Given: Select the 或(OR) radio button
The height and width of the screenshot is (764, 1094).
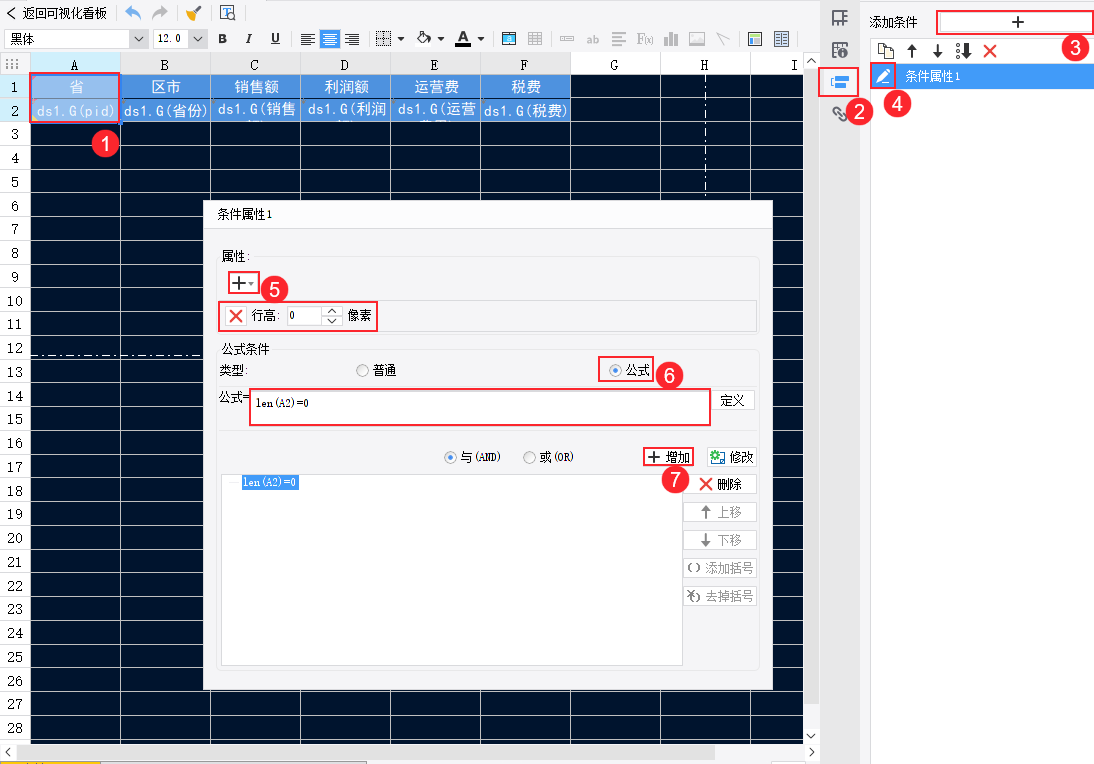Looking at the screenshot, I should [x=530, y=458].
